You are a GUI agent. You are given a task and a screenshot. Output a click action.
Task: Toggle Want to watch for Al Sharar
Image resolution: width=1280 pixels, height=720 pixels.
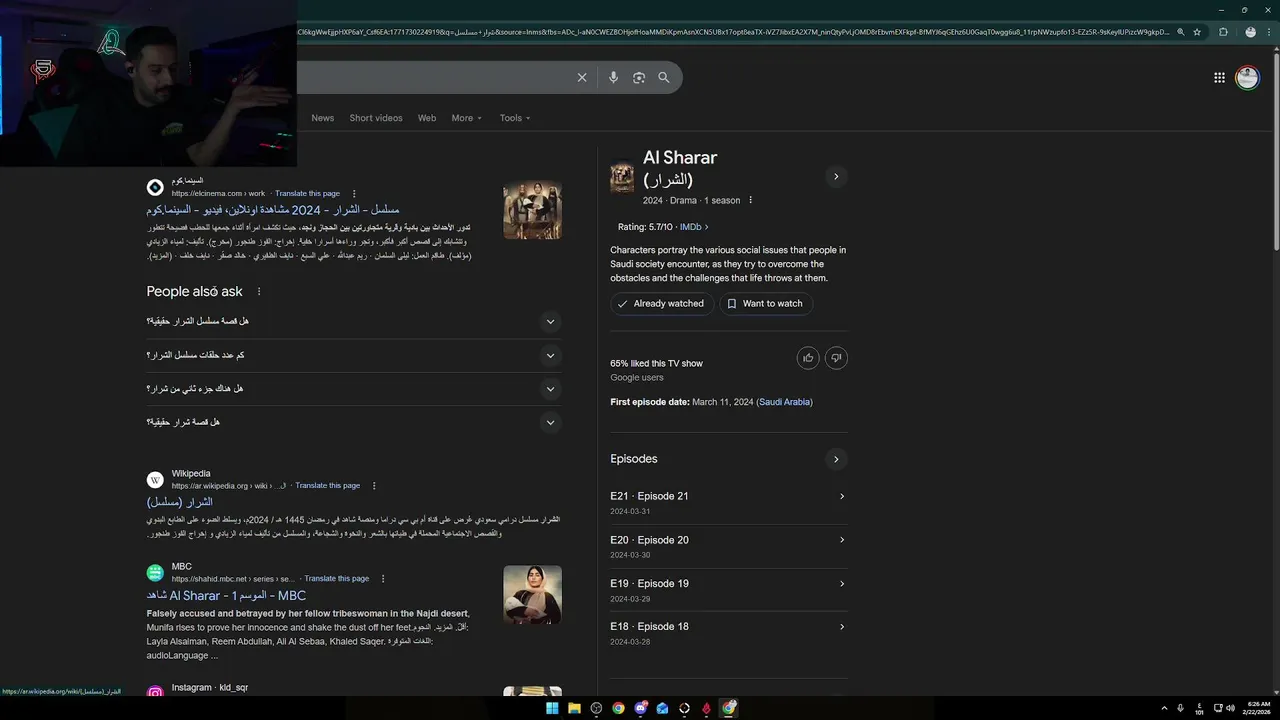pyautogui.click(x=765, y=304)
